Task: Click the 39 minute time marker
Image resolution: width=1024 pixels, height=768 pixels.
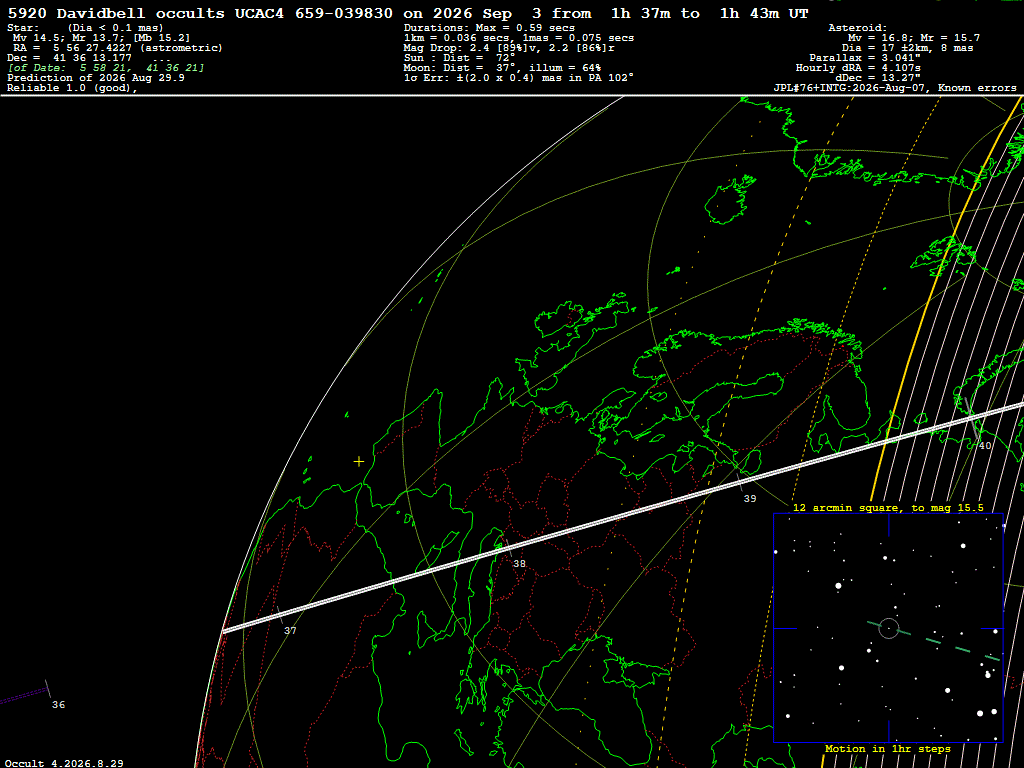Action: click(750, 498)
